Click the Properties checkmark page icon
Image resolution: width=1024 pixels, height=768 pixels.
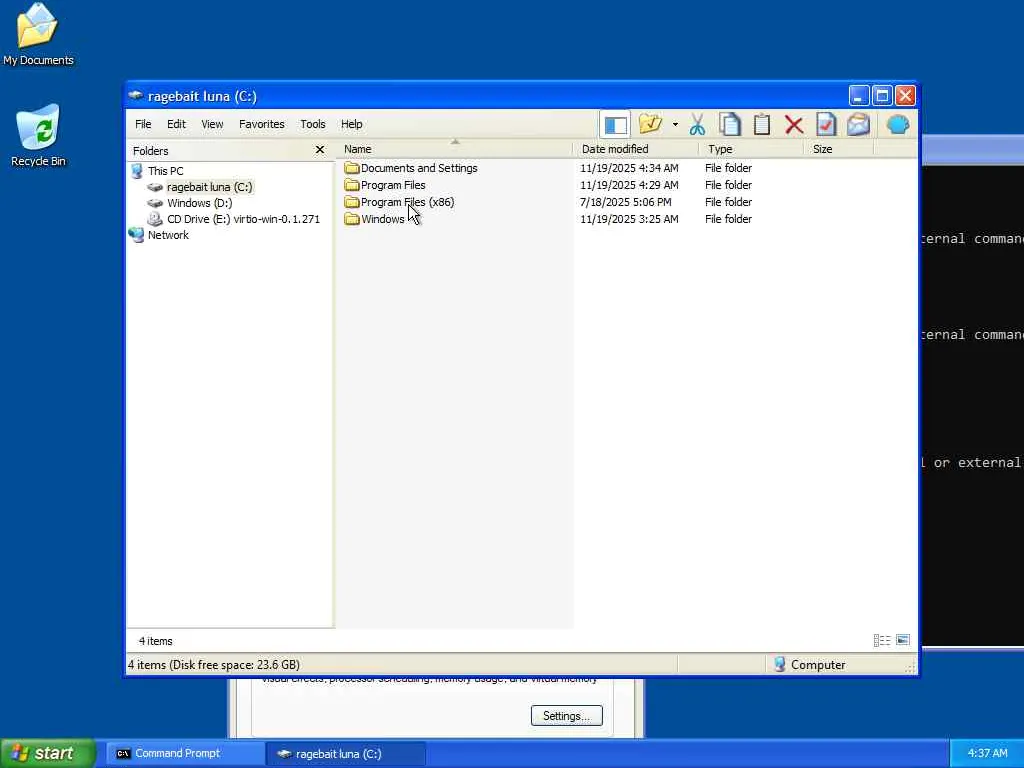coord(826,124)
